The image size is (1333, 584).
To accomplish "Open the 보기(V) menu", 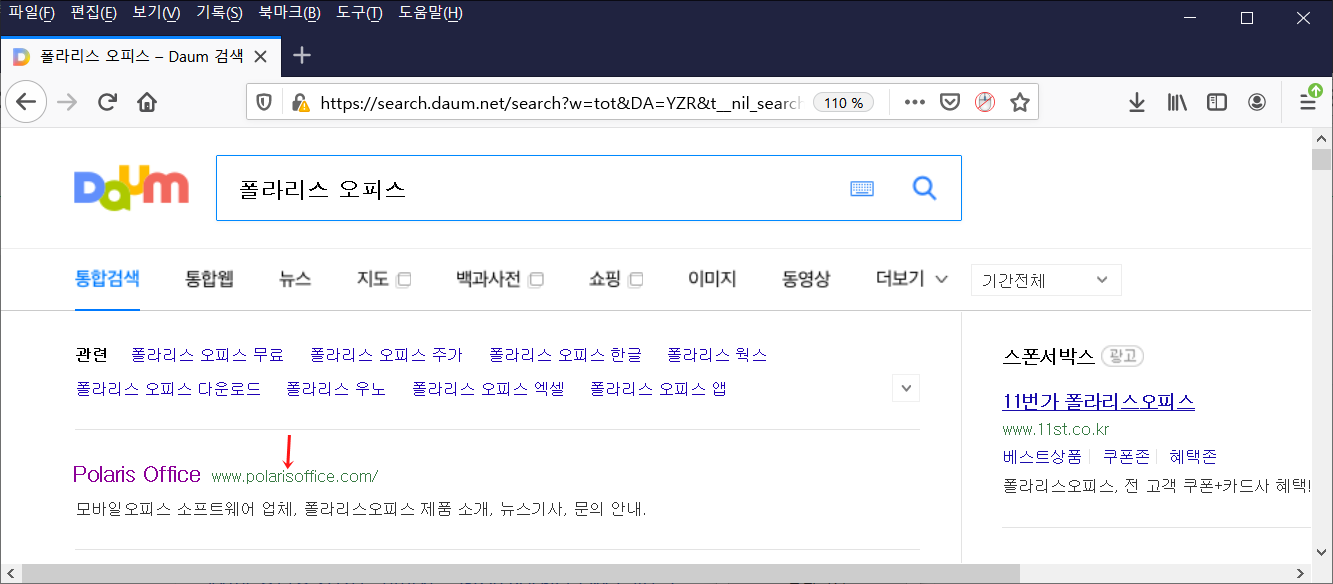I will 157,13.
